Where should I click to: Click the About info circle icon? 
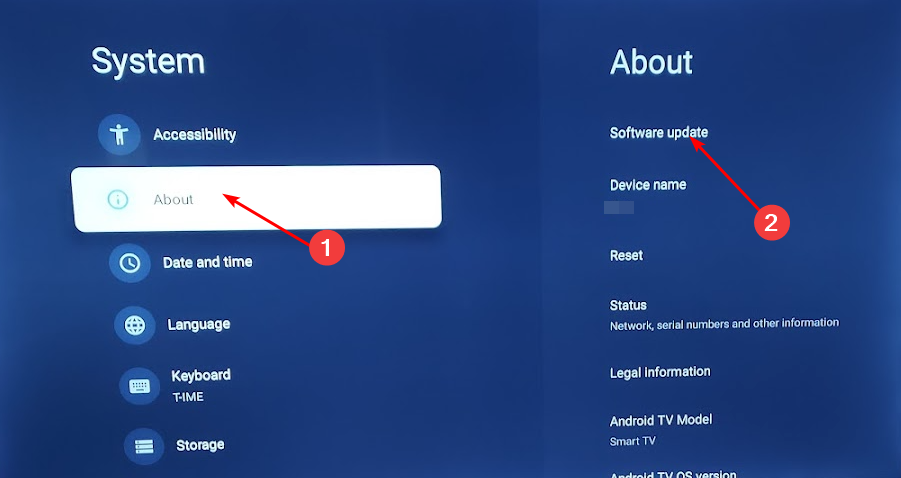click(x=118, y=199)
